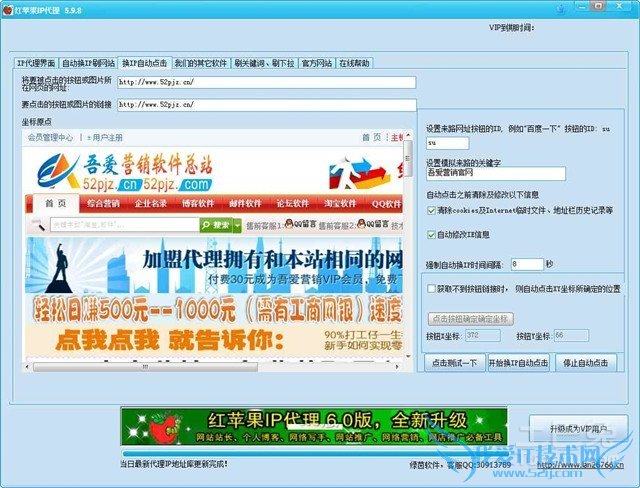The height and width of the screenshot is (488, 640).
Task: Toggle 自动修改IE信息 checkbox
Action: pos(431,234)
